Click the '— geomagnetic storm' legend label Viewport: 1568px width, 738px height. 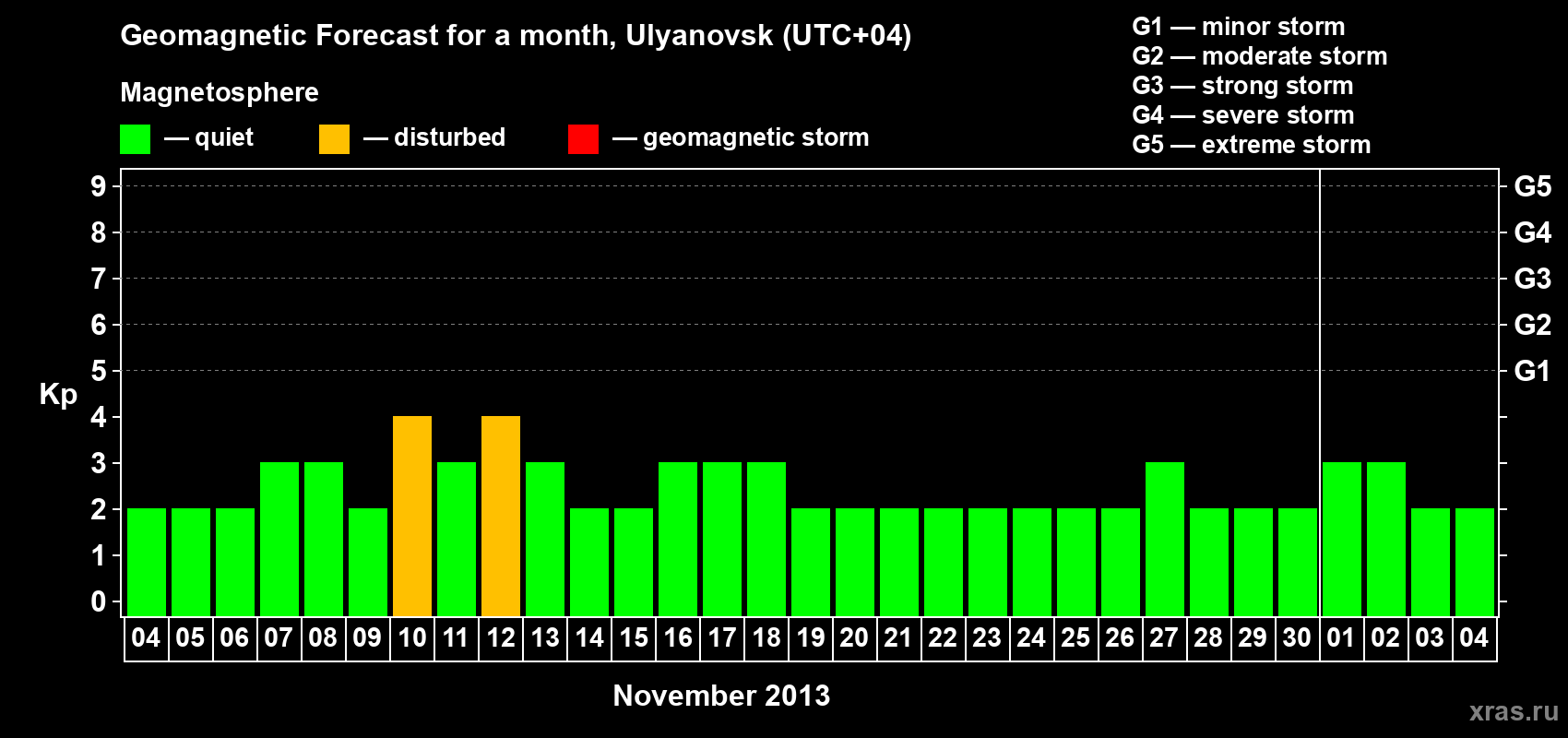tap(741, 137)
